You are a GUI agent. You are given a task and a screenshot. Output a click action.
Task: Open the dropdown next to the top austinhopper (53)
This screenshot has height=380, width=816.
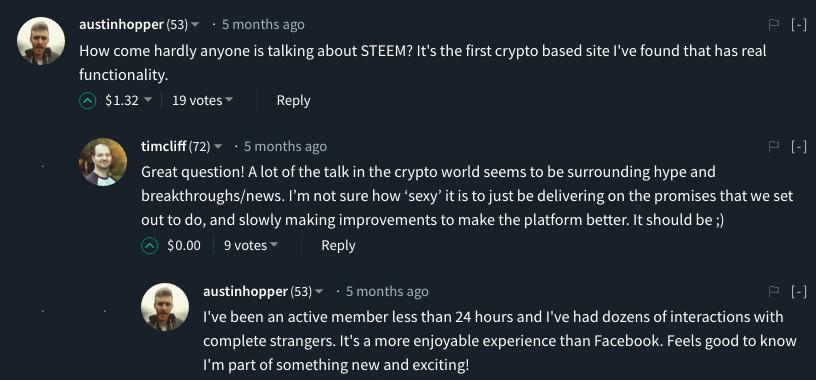coord(195,24)
